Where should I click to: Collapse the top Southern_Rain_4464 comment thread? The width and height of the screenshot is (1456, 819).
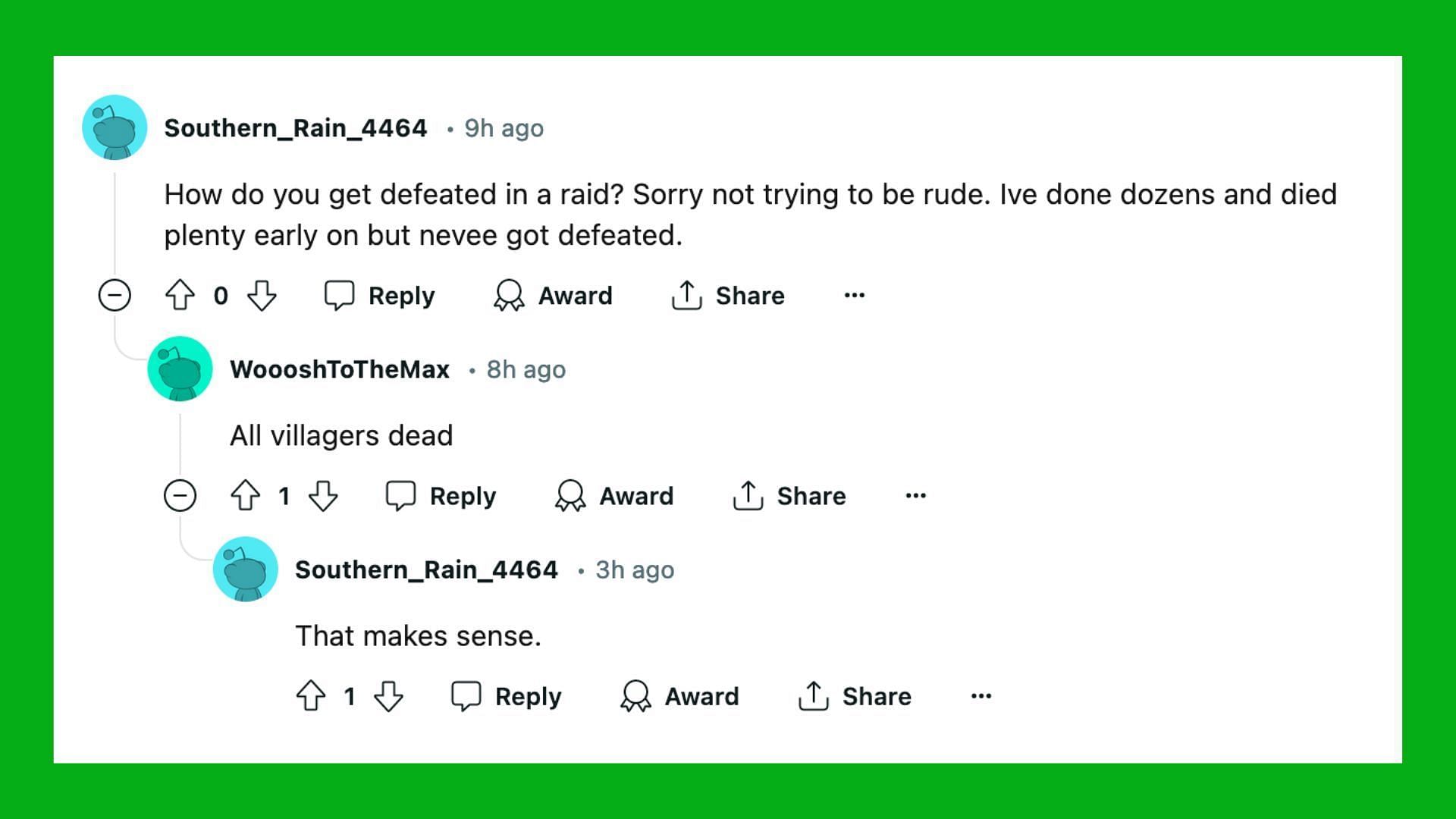(115, 295)
